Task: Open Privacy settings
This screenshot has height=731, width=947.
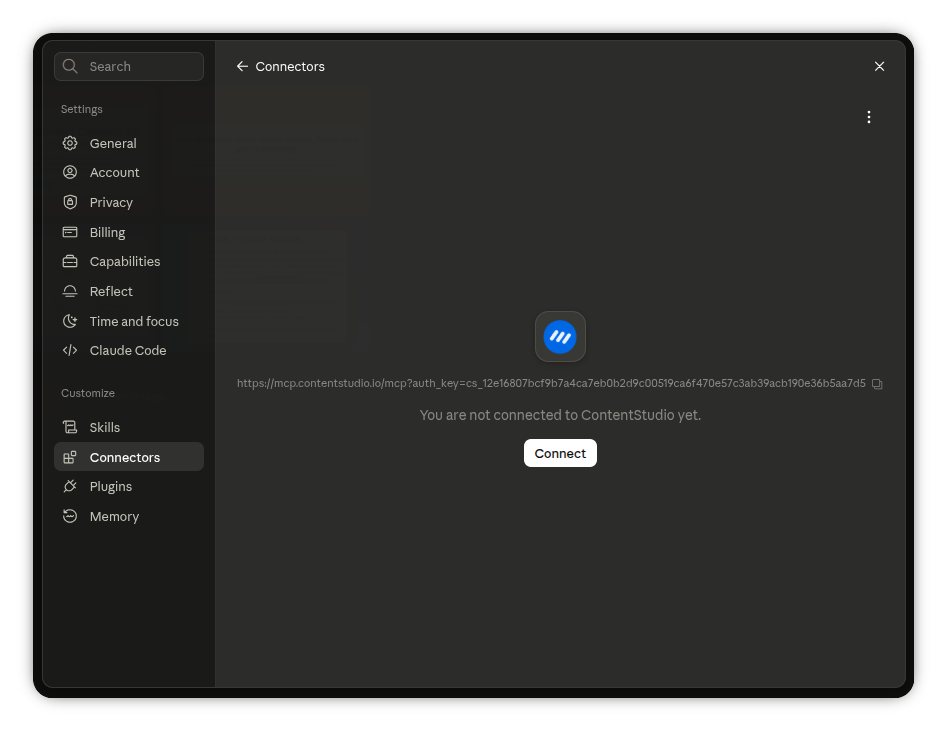Action: (129, 202)
